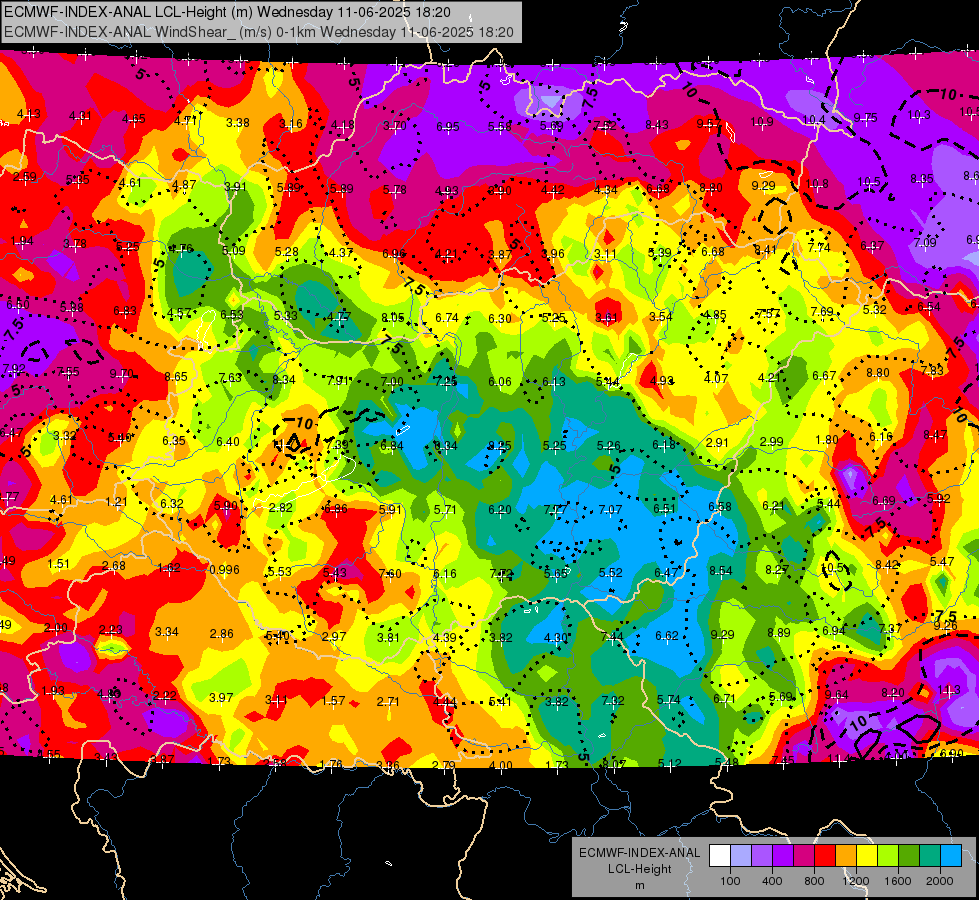Click the wind shear value 6.62
Viewport: 979px width, 900px height.
[666, 636]
